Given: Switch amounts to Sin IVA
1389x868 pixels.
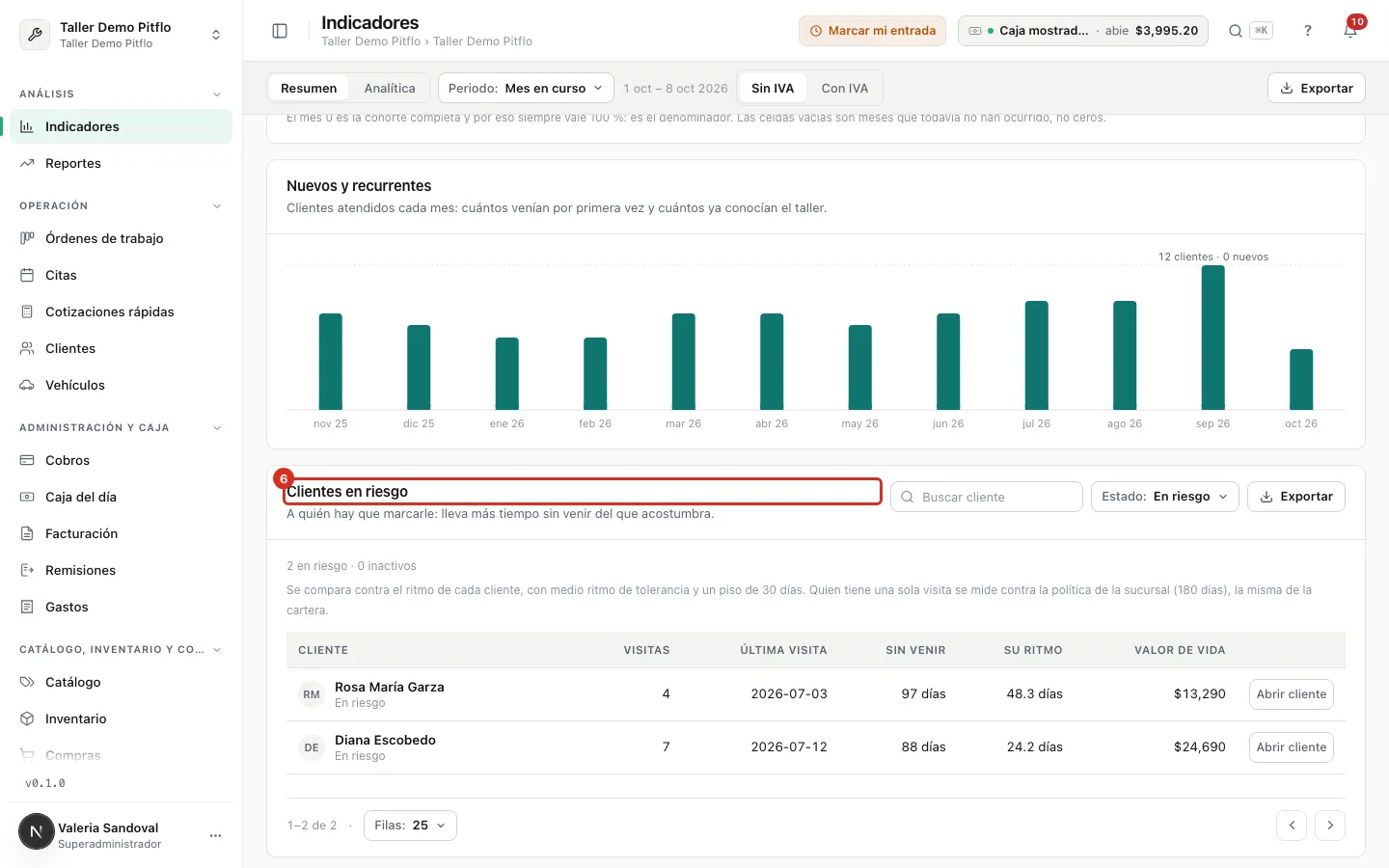Looking at the screenshot, I should point(773,88).
